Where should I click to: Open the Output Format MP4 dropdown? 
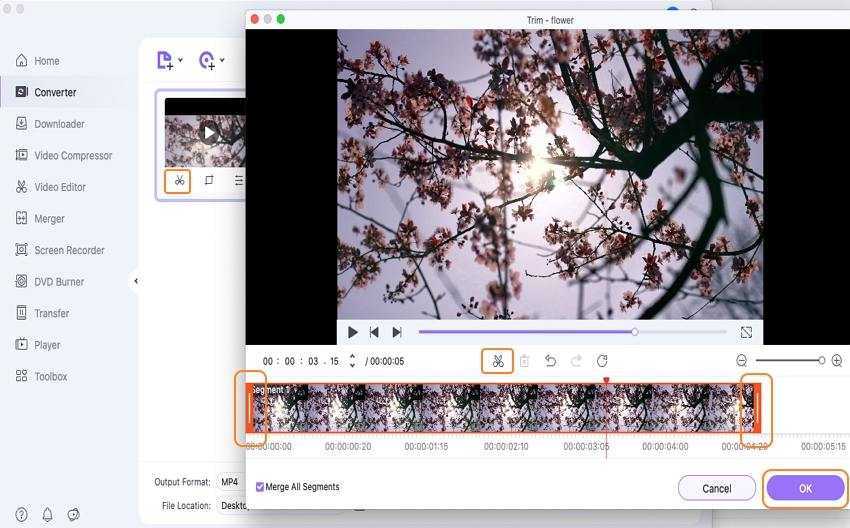(x=231, y=482)
